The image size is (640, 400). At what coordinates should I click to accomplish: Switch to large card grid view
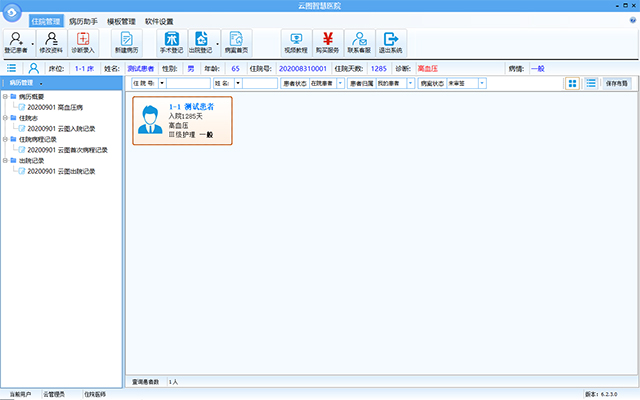tap(572, 83)
